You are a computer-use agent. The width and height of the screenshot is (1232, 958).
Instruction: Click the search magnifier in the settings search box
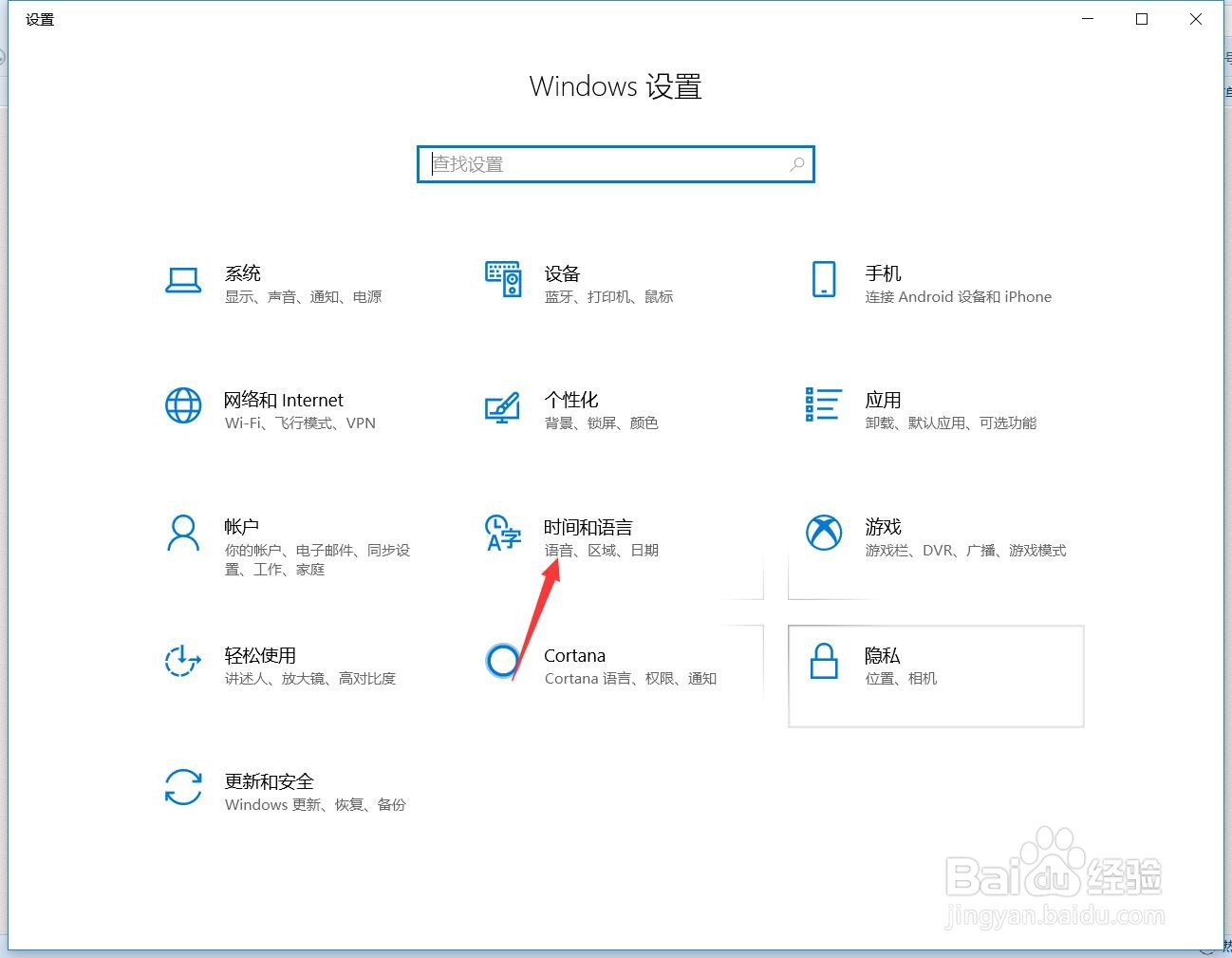797,164
